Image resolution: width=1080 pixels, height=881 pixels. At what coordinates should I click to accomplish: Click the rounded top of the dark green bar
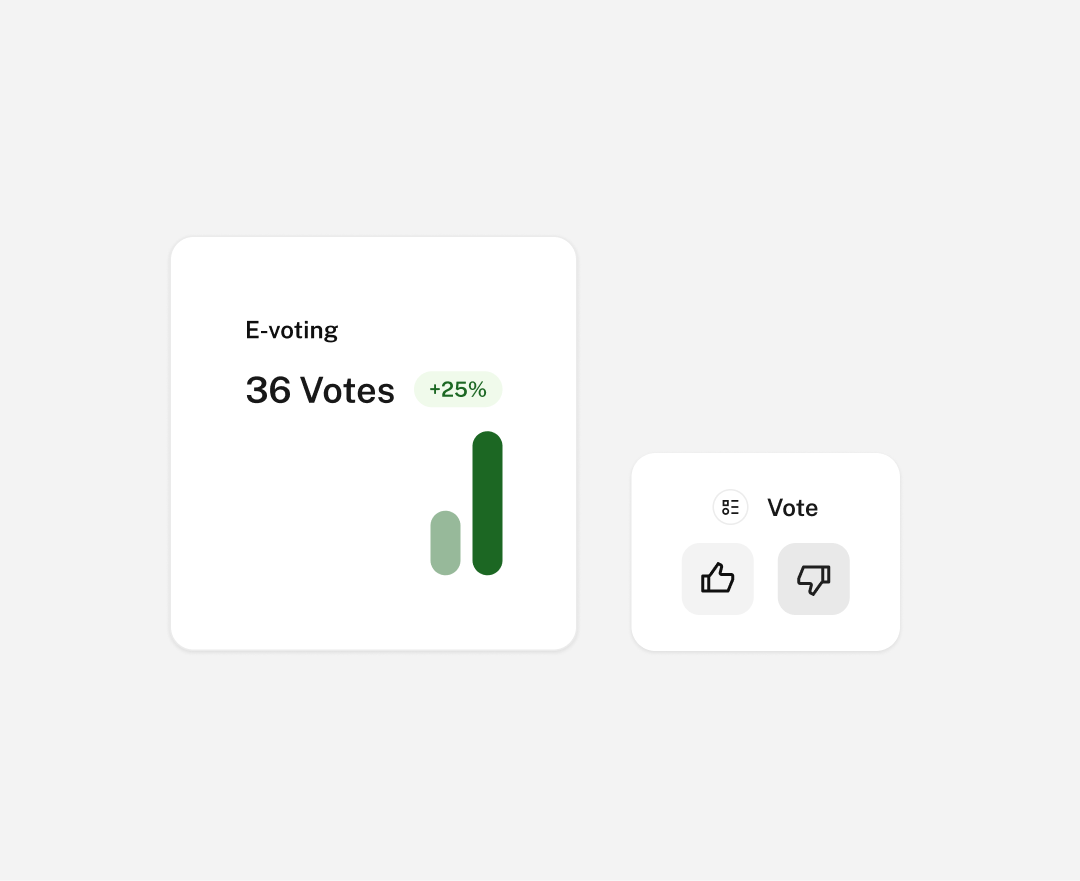[487, 442]
